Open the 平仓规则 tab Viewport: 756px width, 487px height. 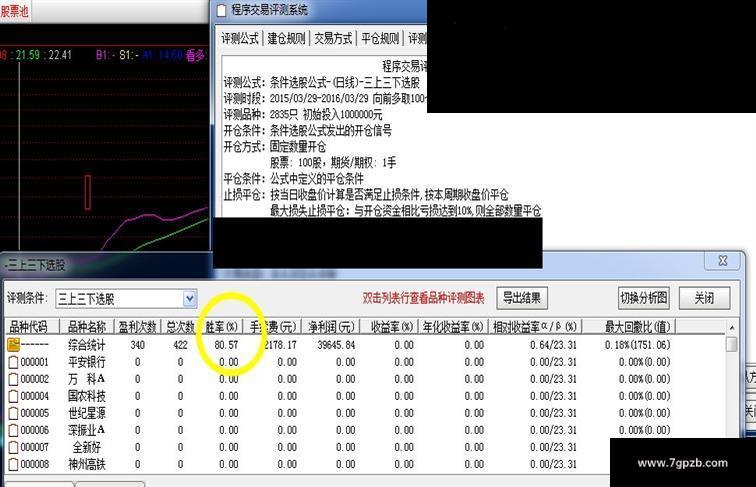(380, 38)
